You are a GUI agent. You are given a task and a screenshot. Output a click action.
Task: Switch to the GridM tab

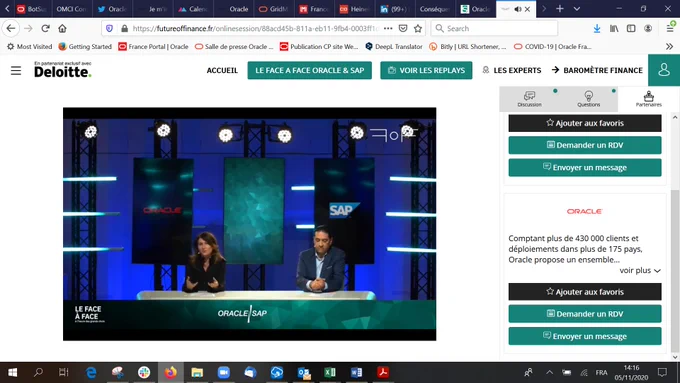(x=273, y=9)
